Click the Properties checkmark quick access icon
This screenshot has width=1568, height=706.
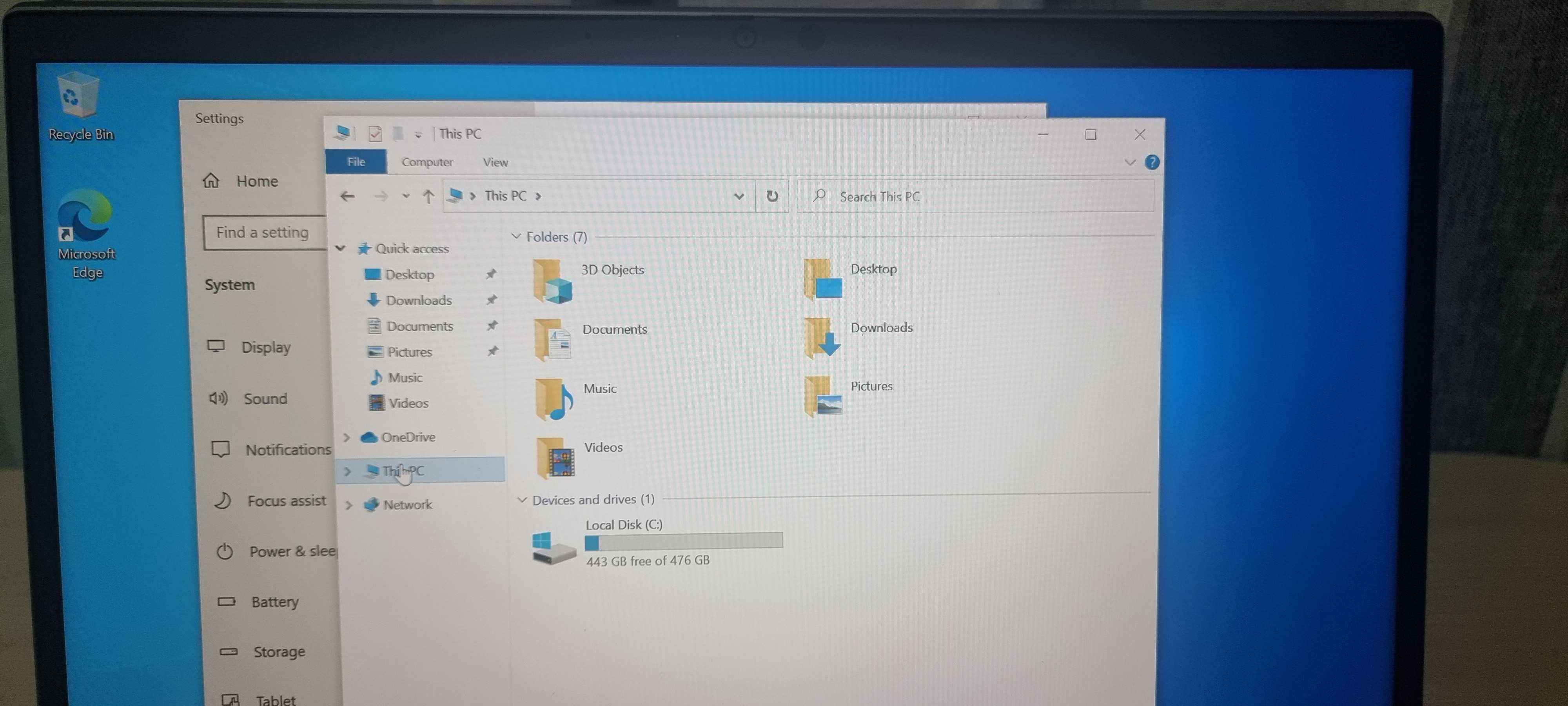coord(375,133)
